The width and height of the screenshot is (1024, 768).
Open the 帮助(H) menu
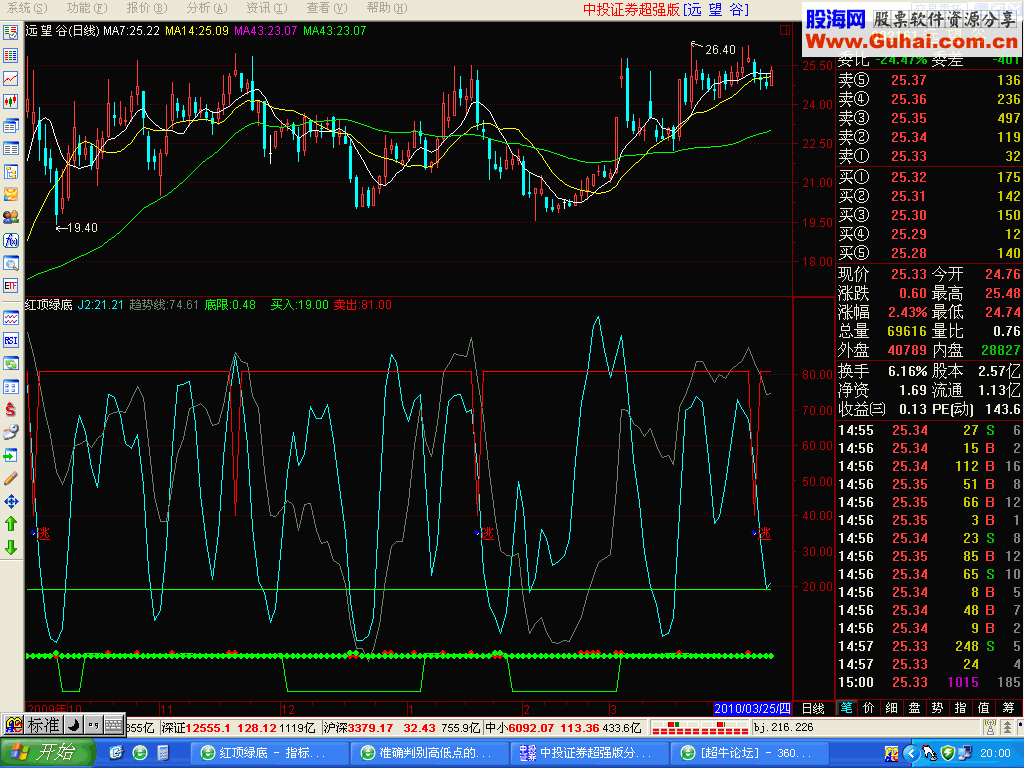point(387,8)
